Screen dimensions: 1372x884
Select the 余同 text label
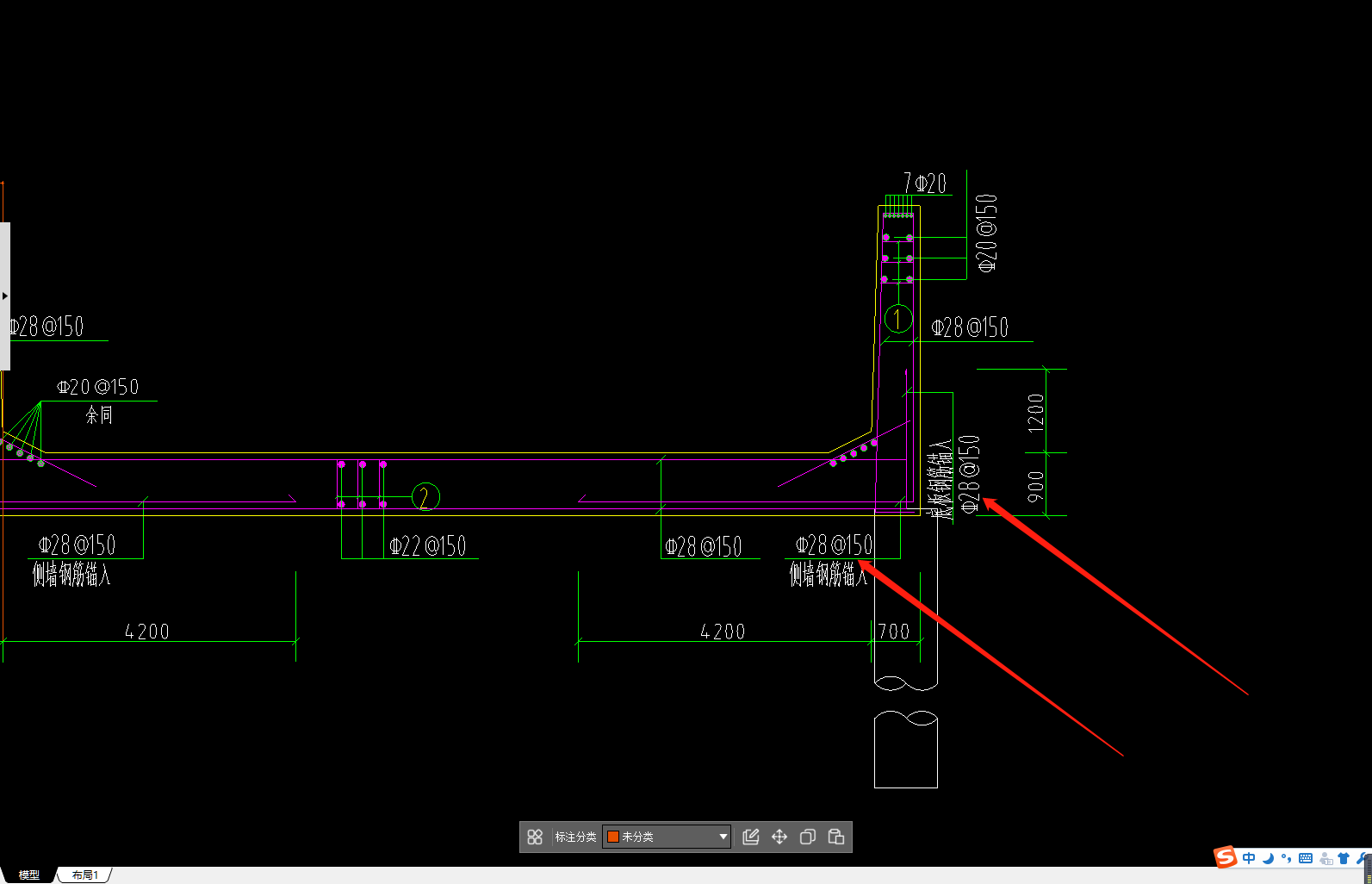tap(99, 415)
